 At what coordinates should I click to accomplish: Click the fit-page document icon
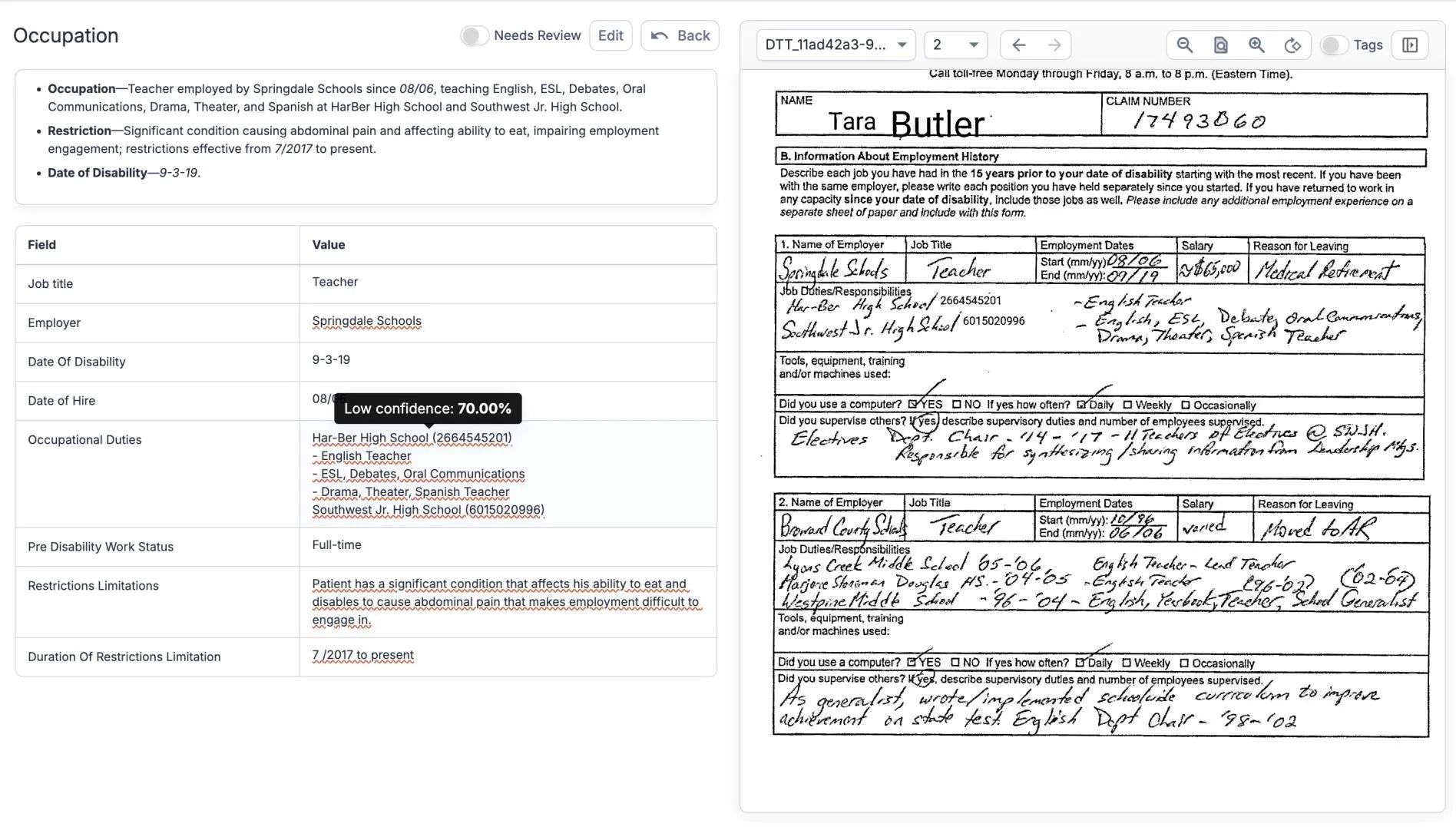tap(1220, 45)
